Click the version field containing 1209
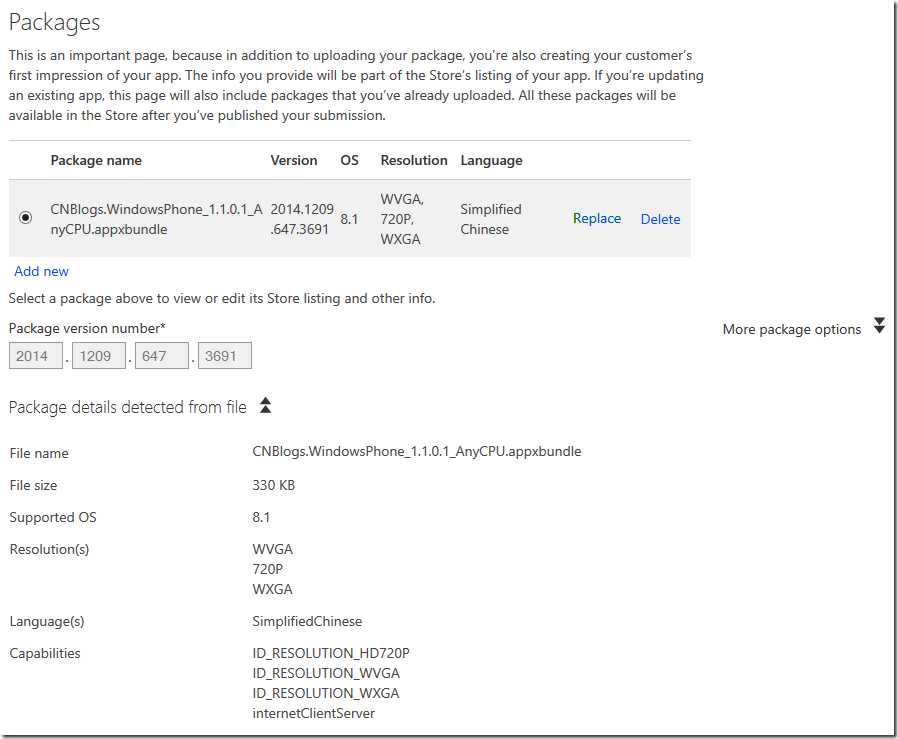 click(98, 356)
